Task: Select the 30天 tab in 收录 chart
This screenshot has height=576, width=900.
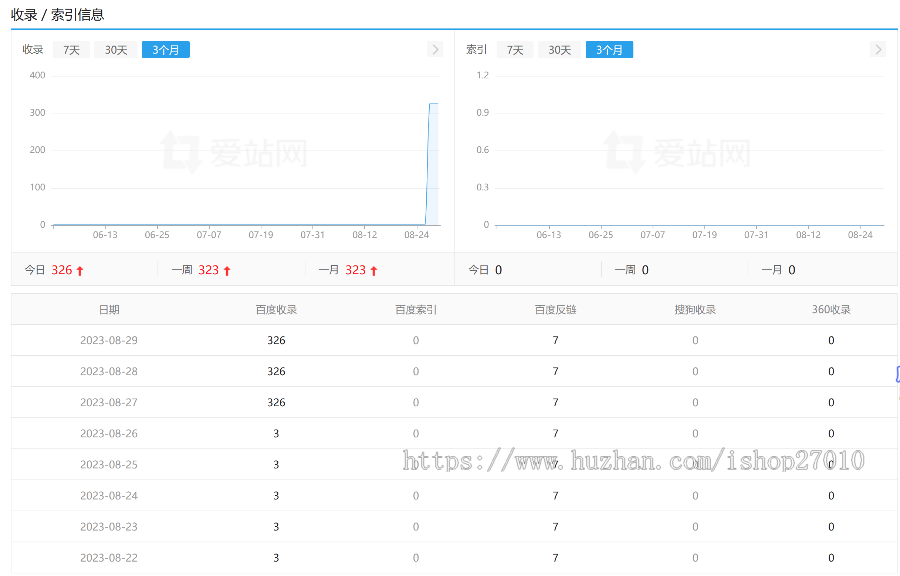Action: coord(116,50)
